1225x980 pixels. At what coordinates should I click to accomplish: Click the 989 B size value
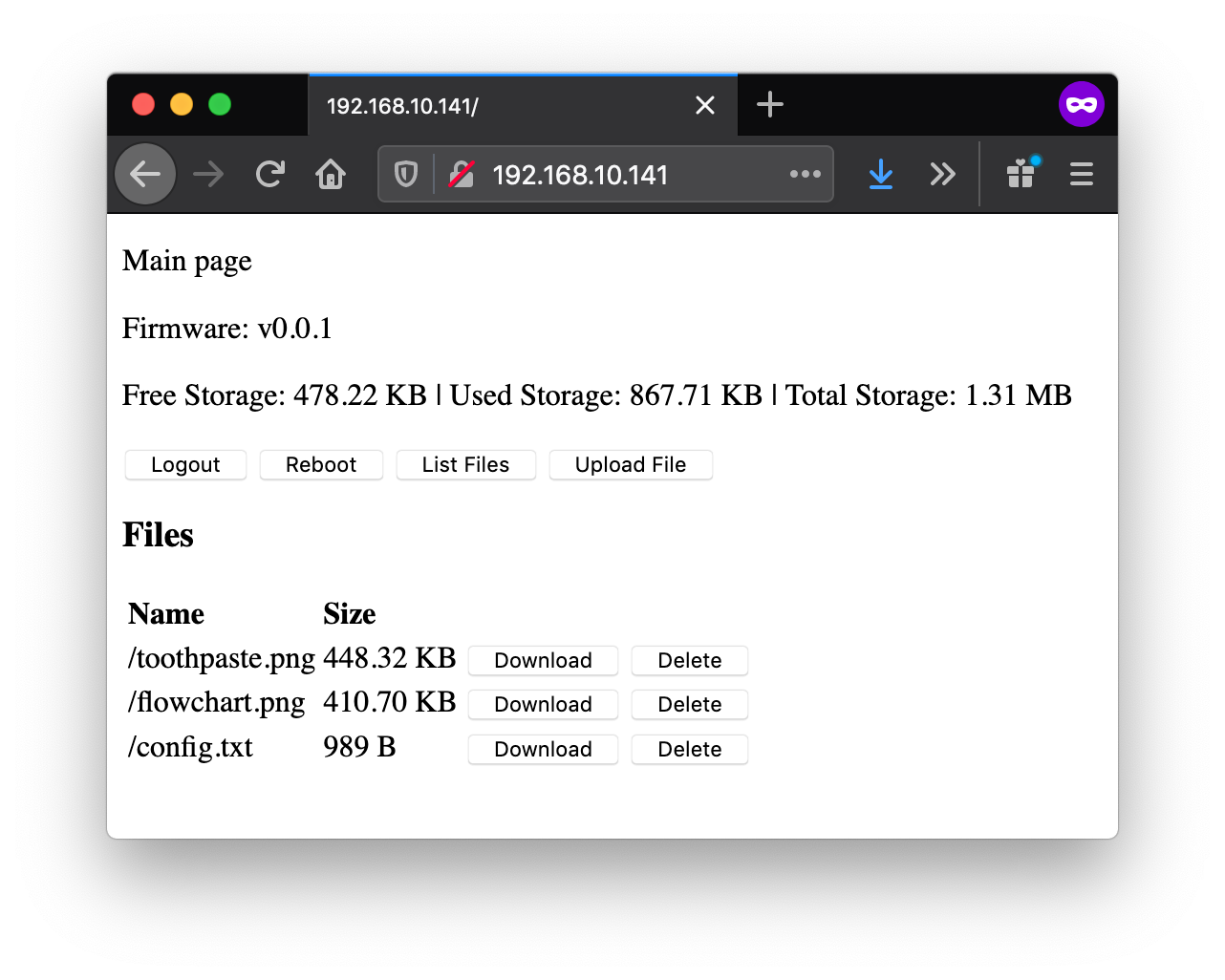359,747
